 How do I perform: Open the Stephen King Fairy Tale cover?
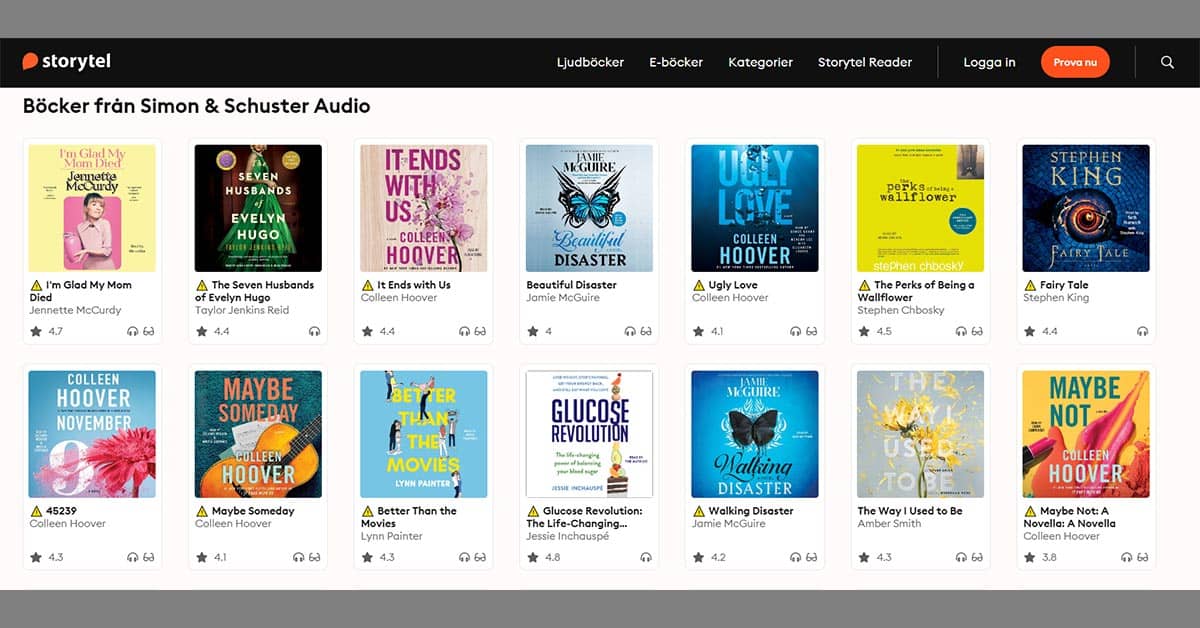point(1086,208)
